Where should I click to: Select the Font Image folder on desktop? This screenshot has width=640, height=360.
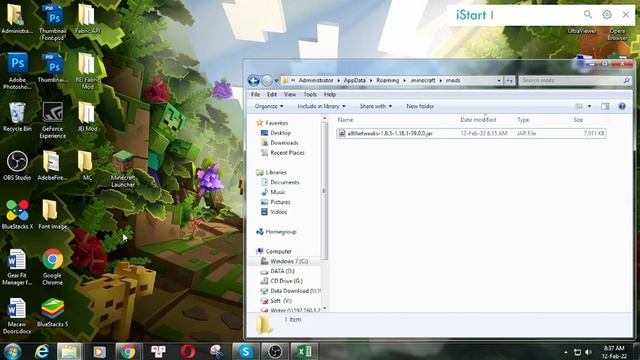53,214
